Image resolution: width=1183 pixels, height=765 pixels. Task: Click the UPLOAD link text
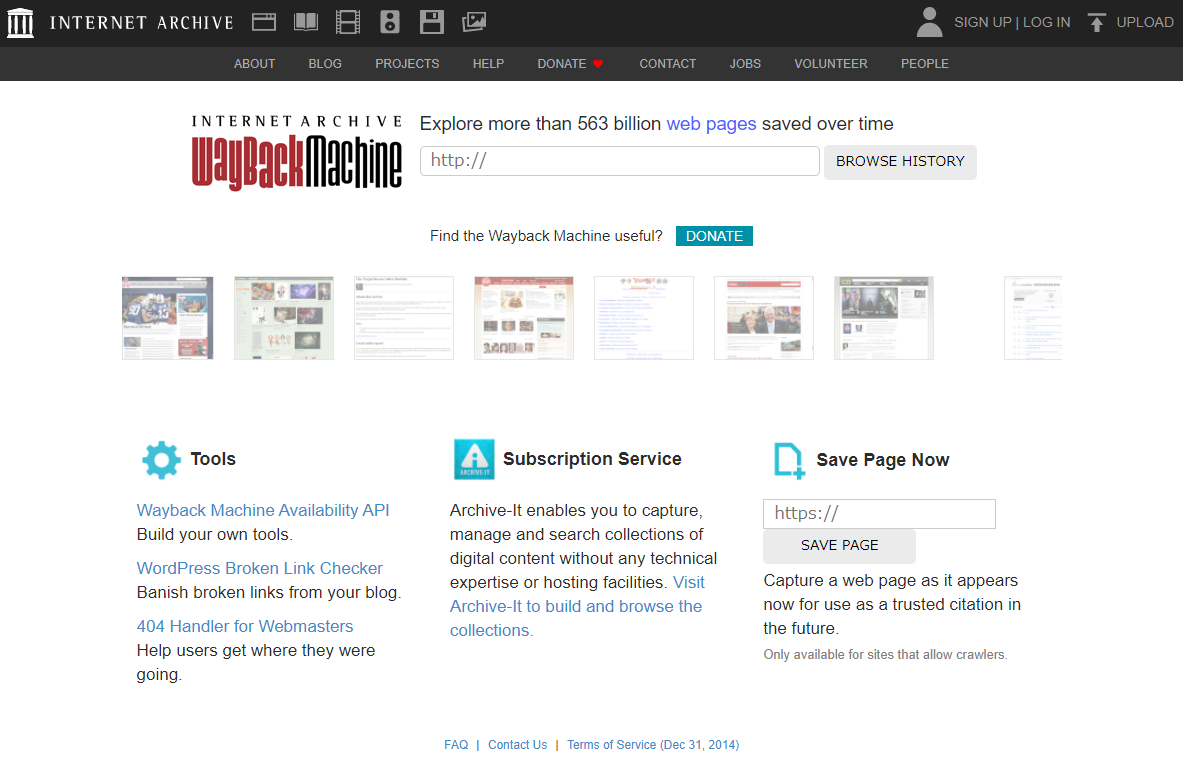coord(1145,23)
